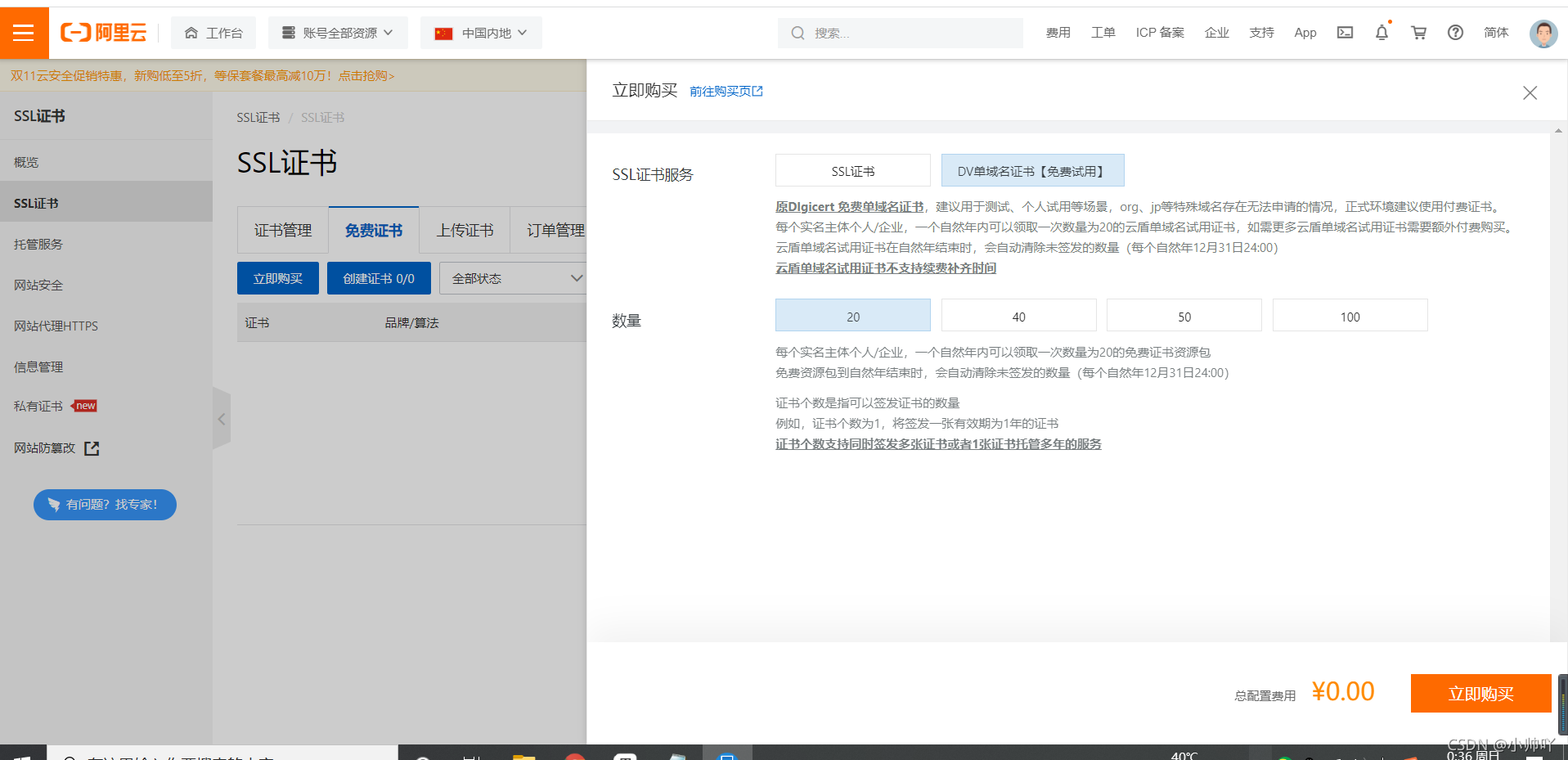Click the 证书 column header
Viewport: 1568px width, 760px height.
pos(257,323)
